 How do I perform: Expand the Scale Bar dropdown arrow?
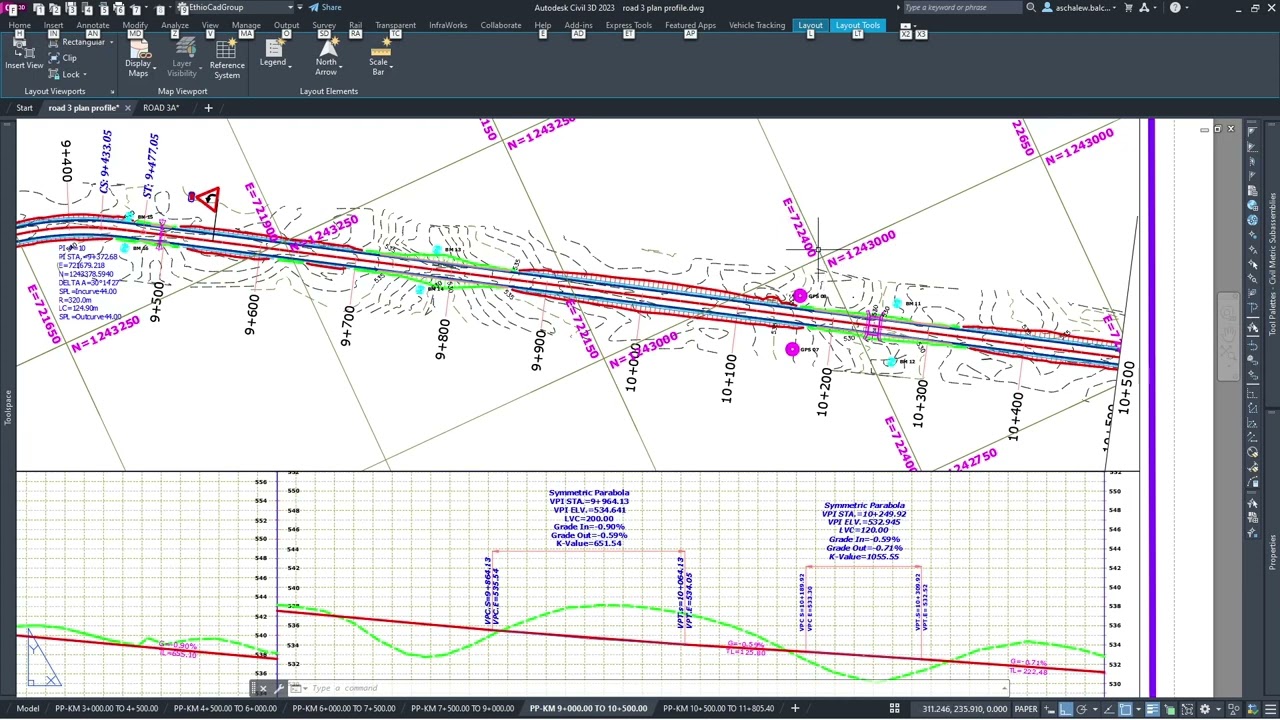(x=391, y=67)
